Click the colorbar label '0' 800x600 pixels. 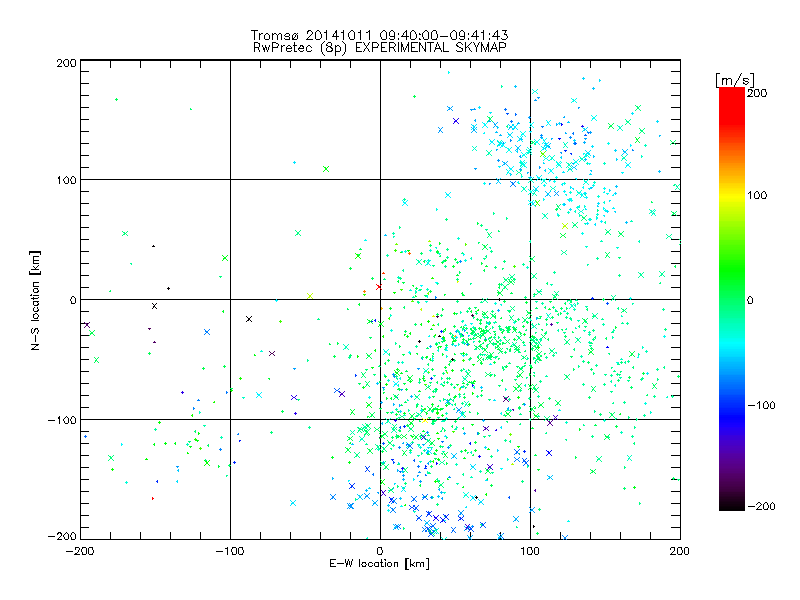click(750, 300)
